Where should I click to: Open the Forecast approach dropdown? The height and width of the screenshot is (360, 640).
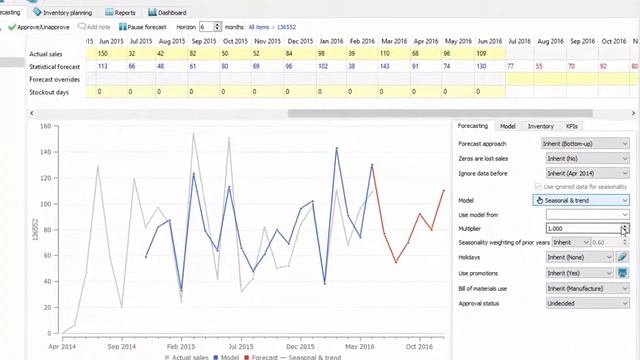(585, 144)
